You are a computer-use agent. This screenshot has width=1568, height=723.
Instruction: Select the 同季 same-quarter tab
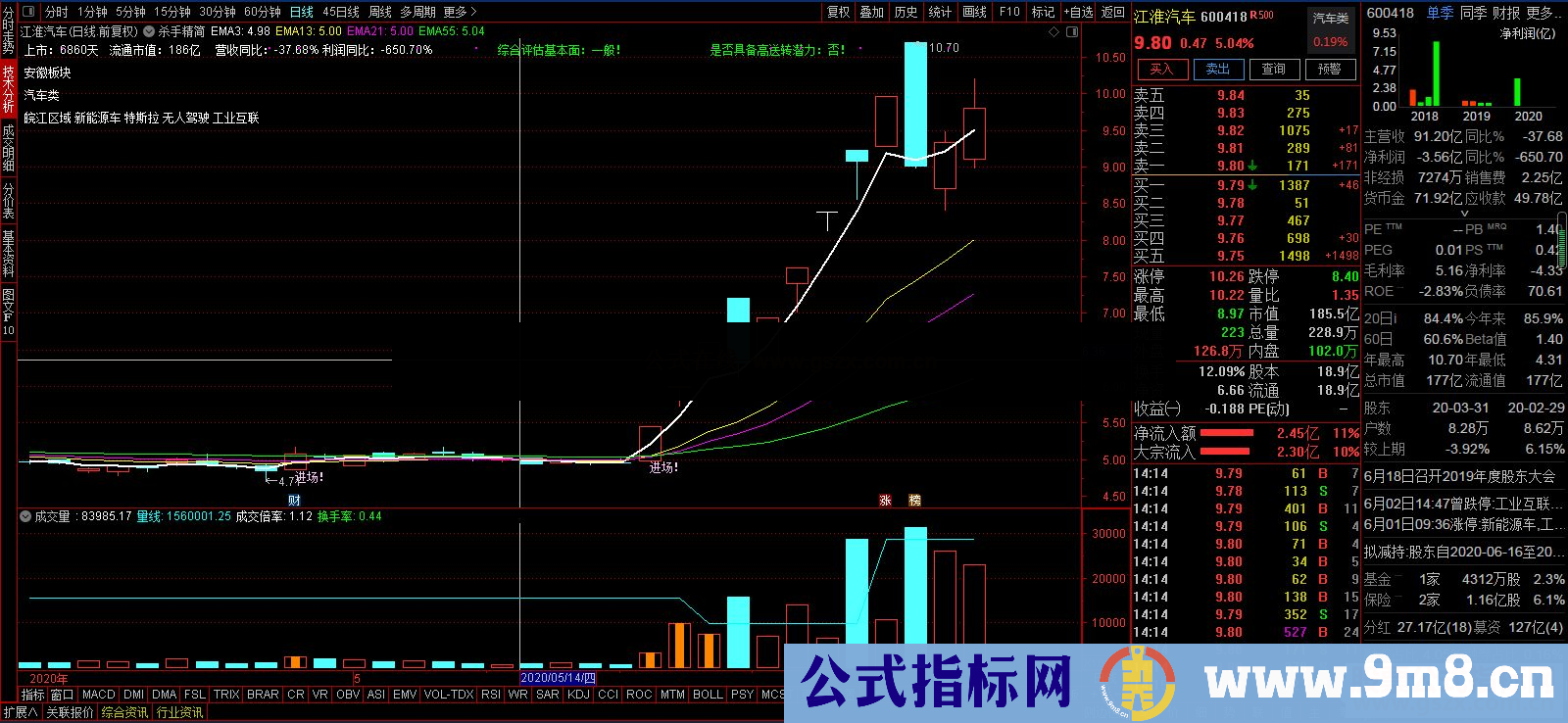click(x=1473, y=13)
